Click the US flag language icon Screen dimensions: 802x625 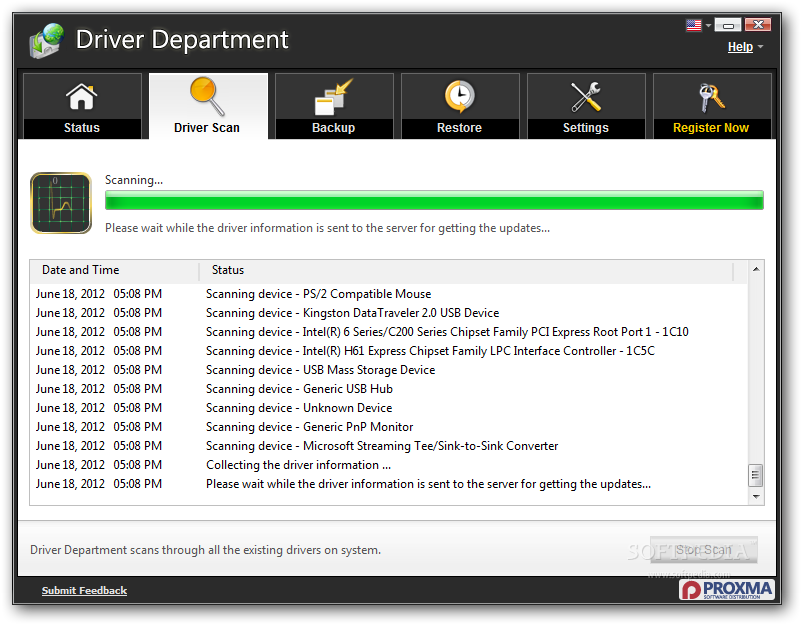(694, 25)
